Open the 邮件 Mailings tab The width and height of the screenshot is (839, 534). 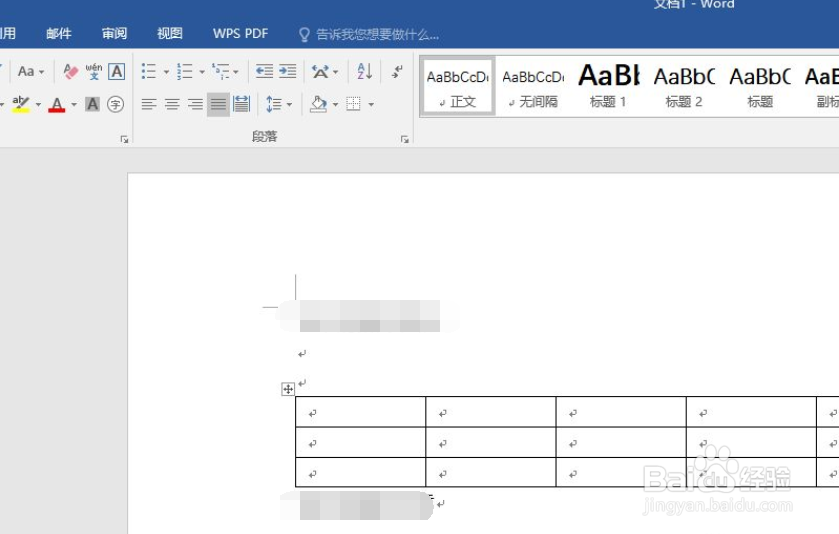pos(59,34)
